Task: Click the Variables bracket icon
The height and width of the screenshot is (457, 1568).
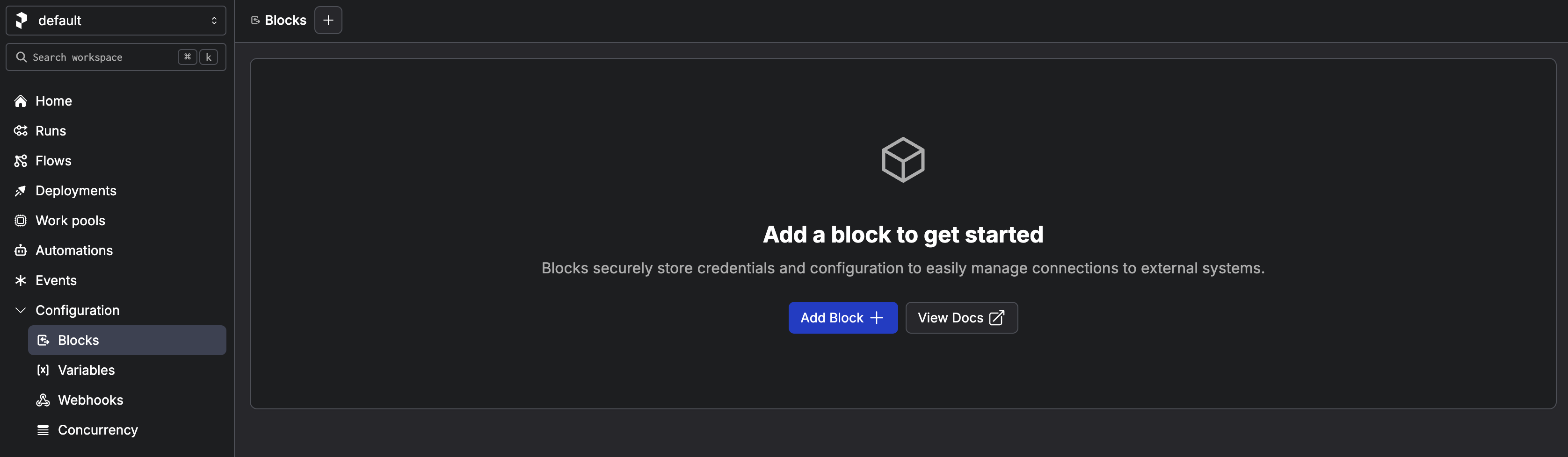Action: 43,370
